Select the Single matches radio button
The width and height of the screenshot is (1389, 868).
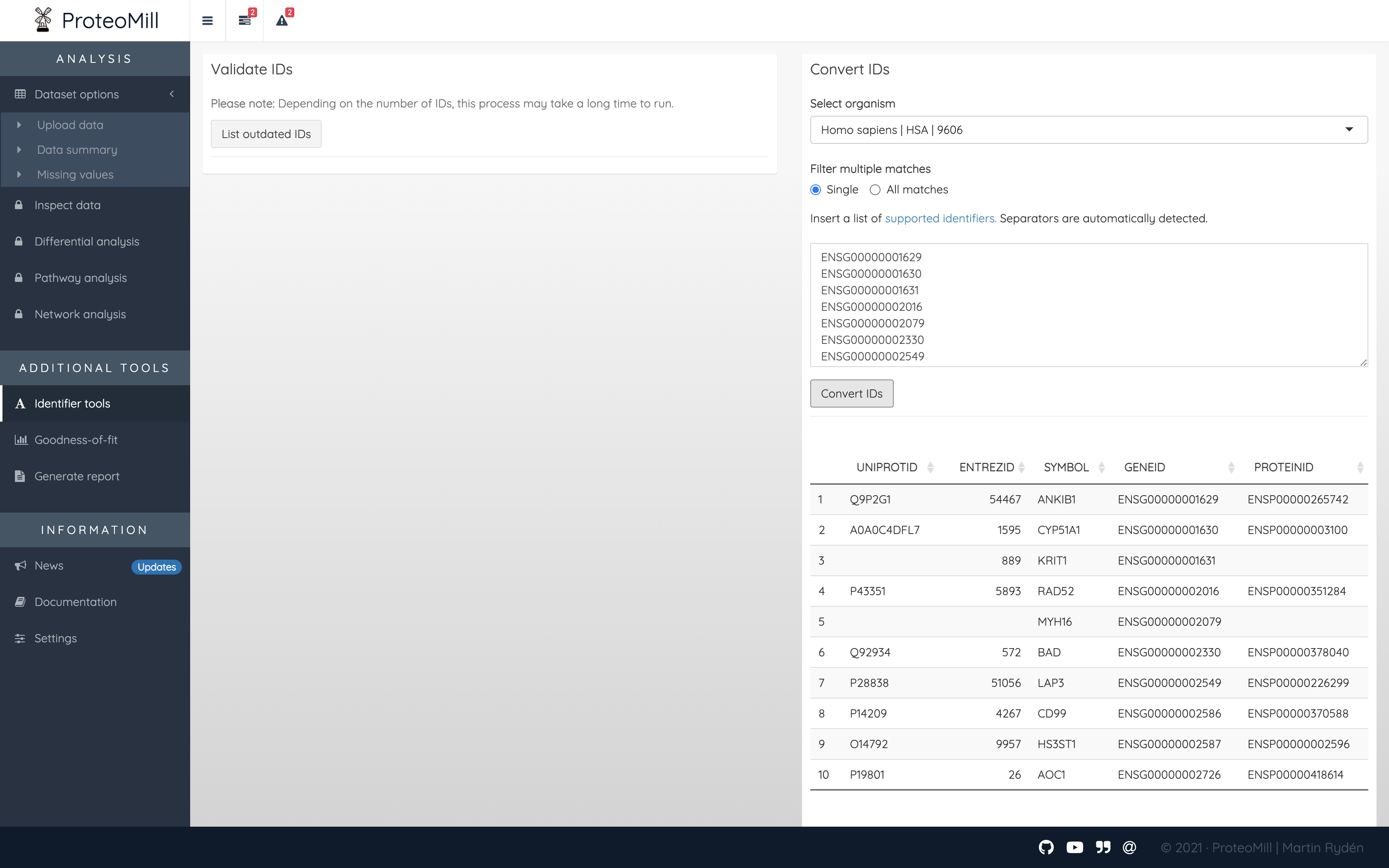tap(816, 189)
